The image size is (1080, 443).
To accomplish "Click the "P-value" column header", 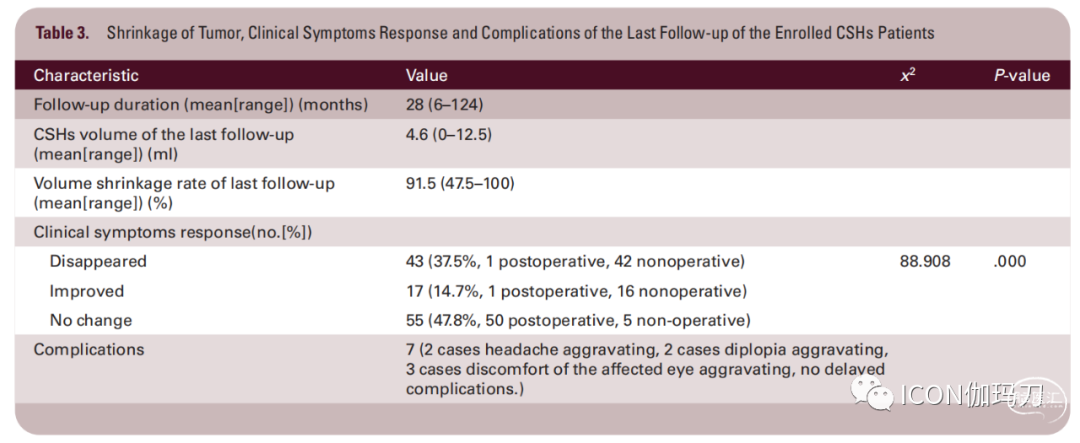I will (1021, 75).
